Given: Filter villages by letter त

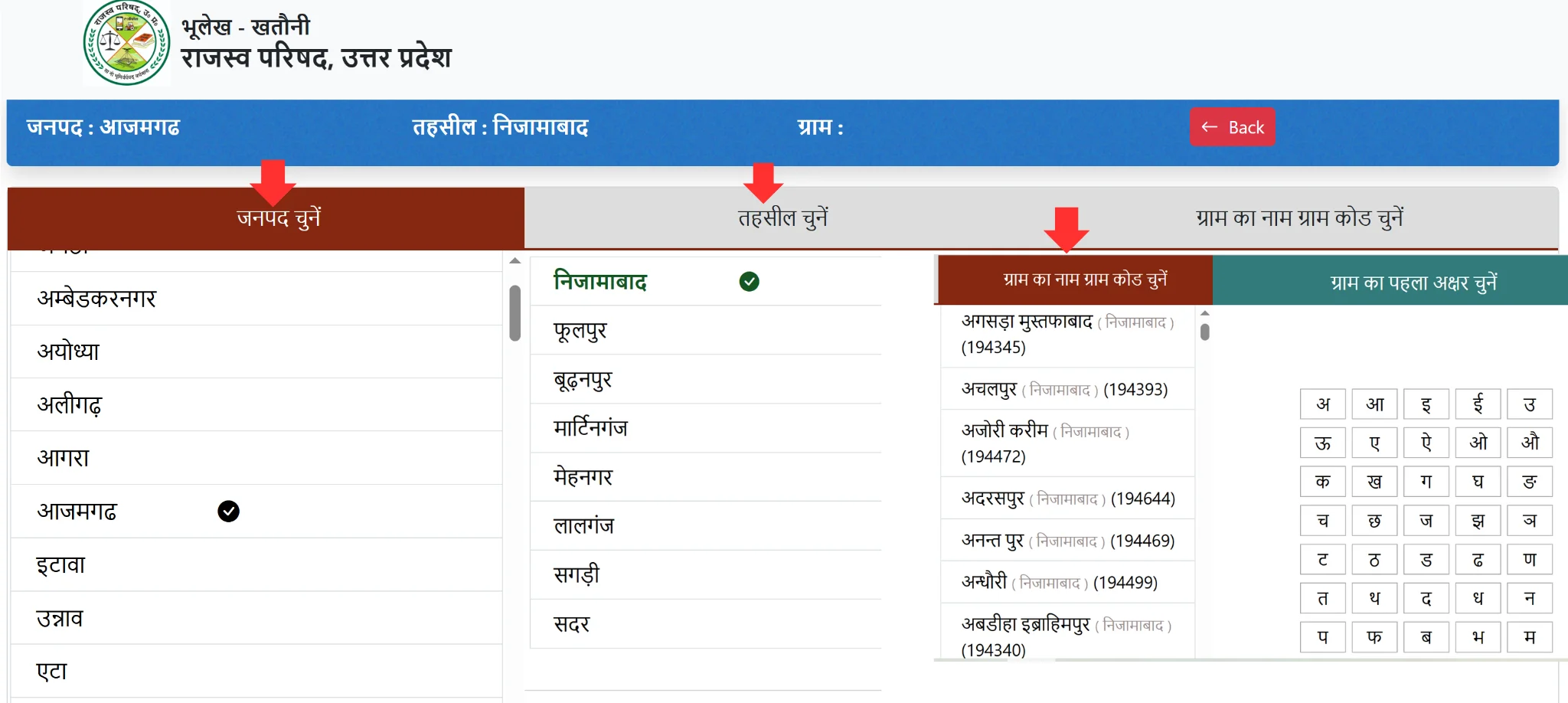Looking at the screenshot, I should tap(1323, 599).
